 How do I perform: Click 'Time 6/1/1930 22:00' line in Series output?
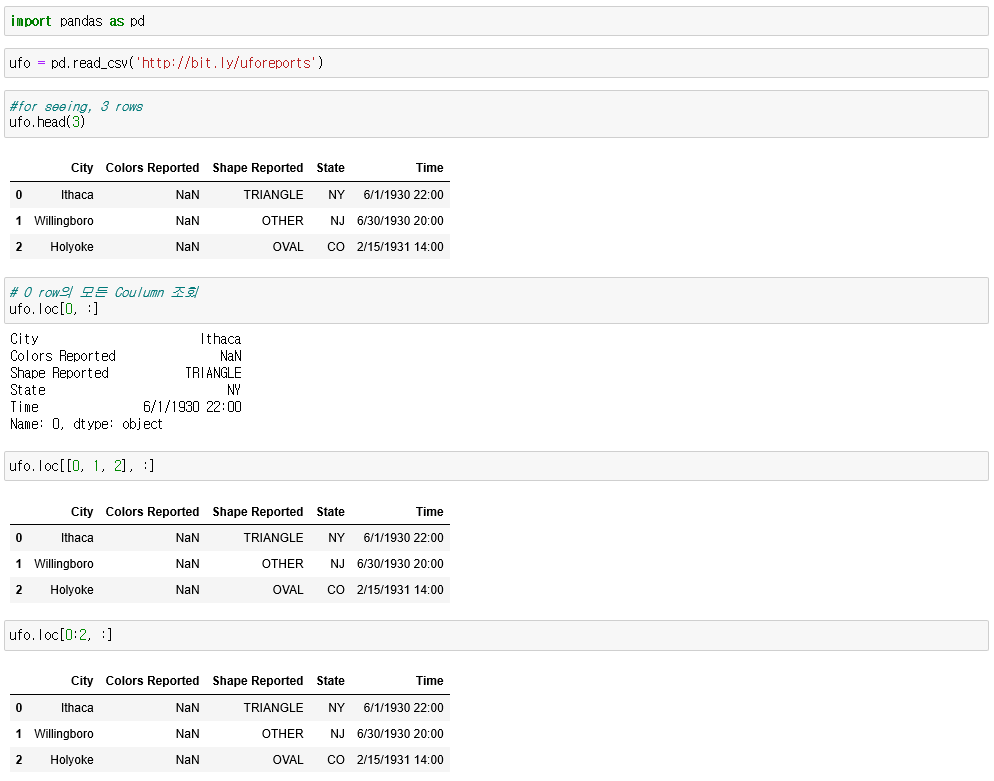coord(126,407)
